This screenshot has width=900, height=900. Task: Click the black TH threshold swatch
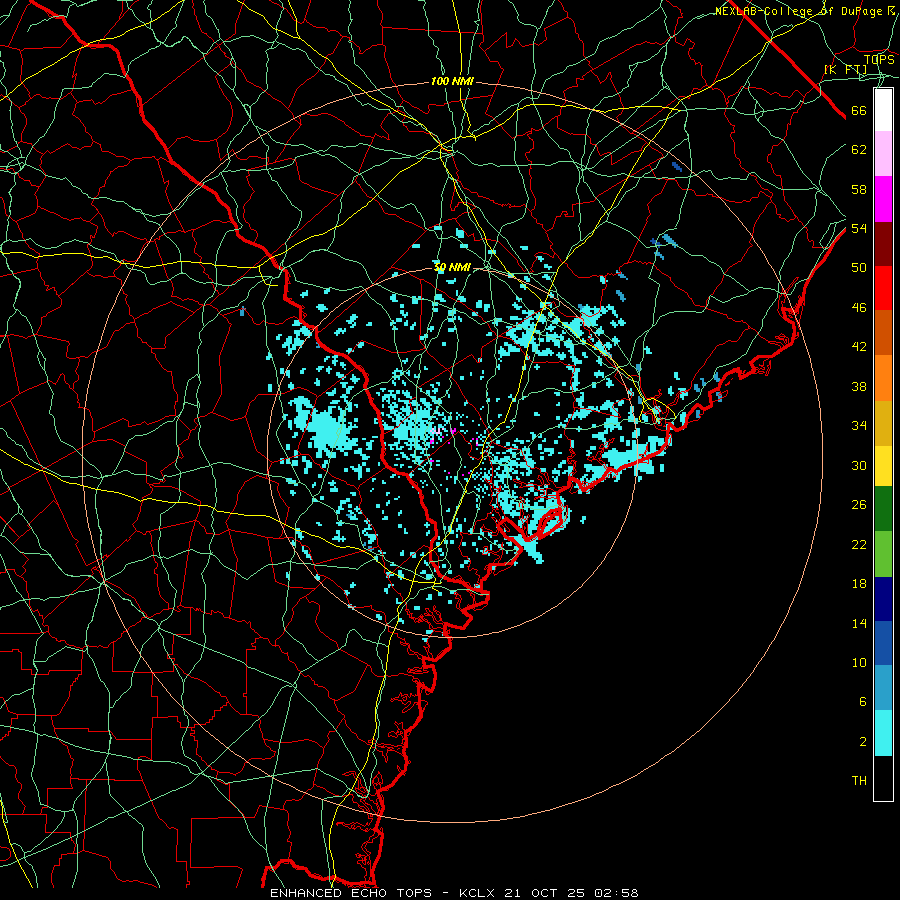883,778
